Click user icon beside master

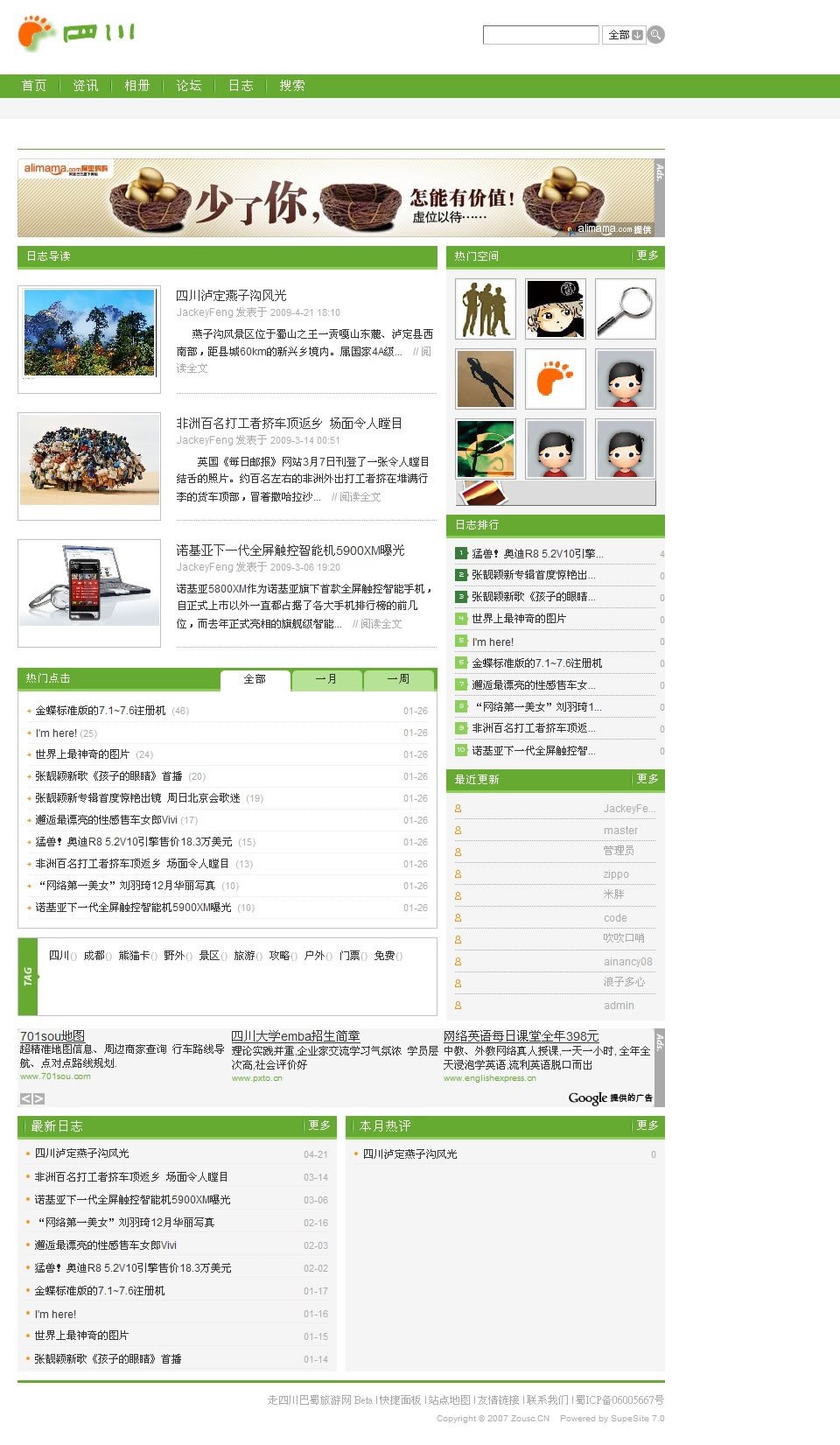click(458, 831)
